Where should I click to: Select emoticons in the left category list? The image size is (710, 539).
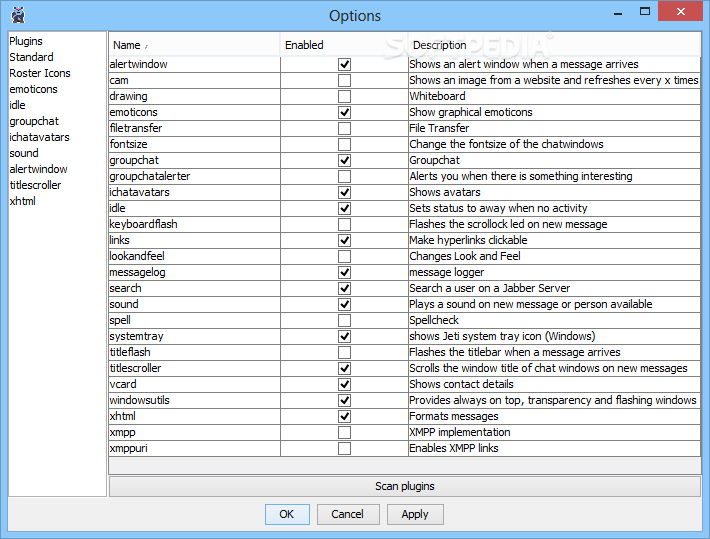(34, 89)
